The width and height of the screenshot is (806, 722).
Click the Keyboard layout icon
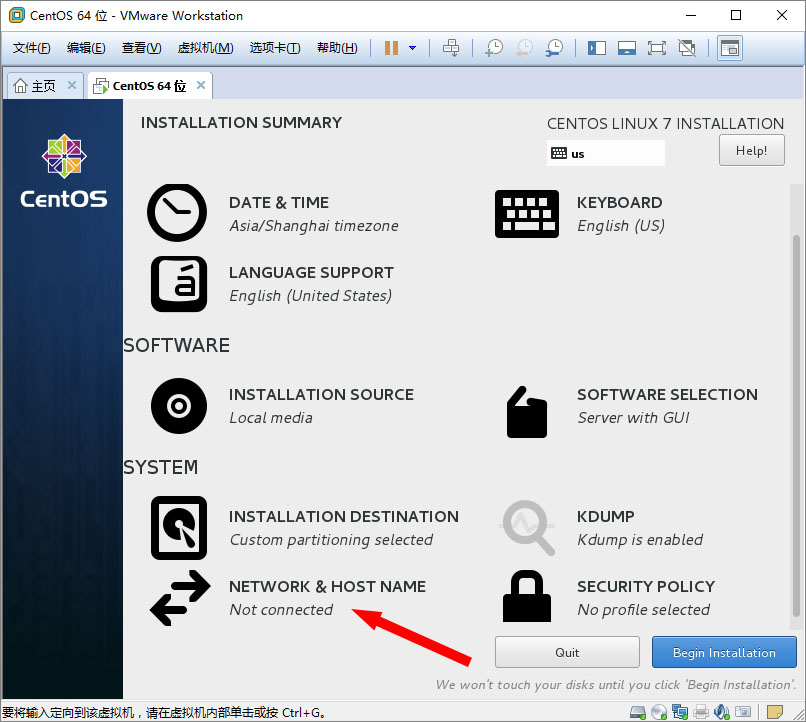pyautogui.click(x=526, y=213)
